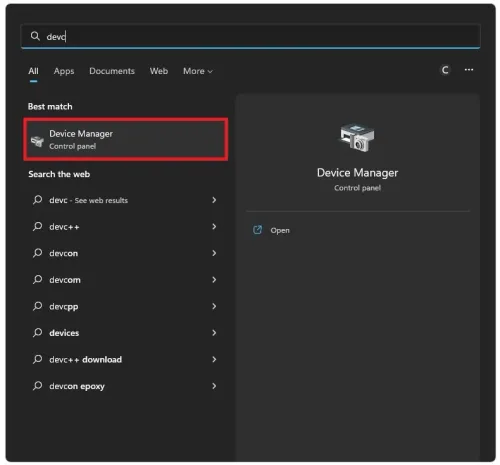Click the search magnifier icon in search box

coord(35,36)
